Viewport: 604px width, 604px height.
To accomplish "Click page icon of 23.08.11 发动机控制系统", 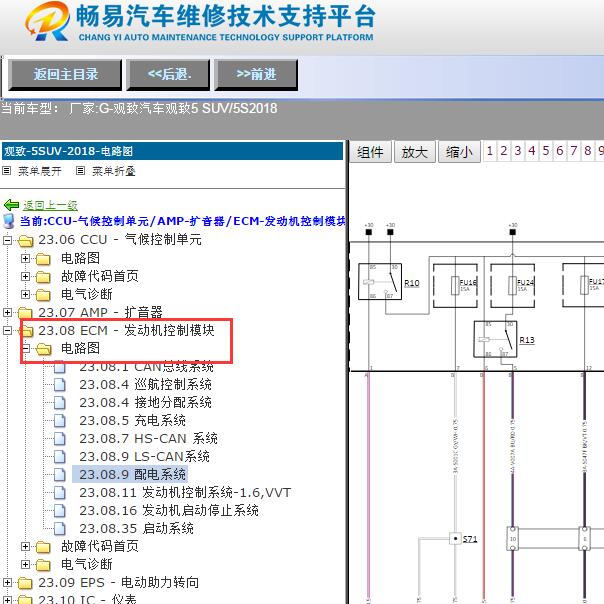I will pos(60,493).
